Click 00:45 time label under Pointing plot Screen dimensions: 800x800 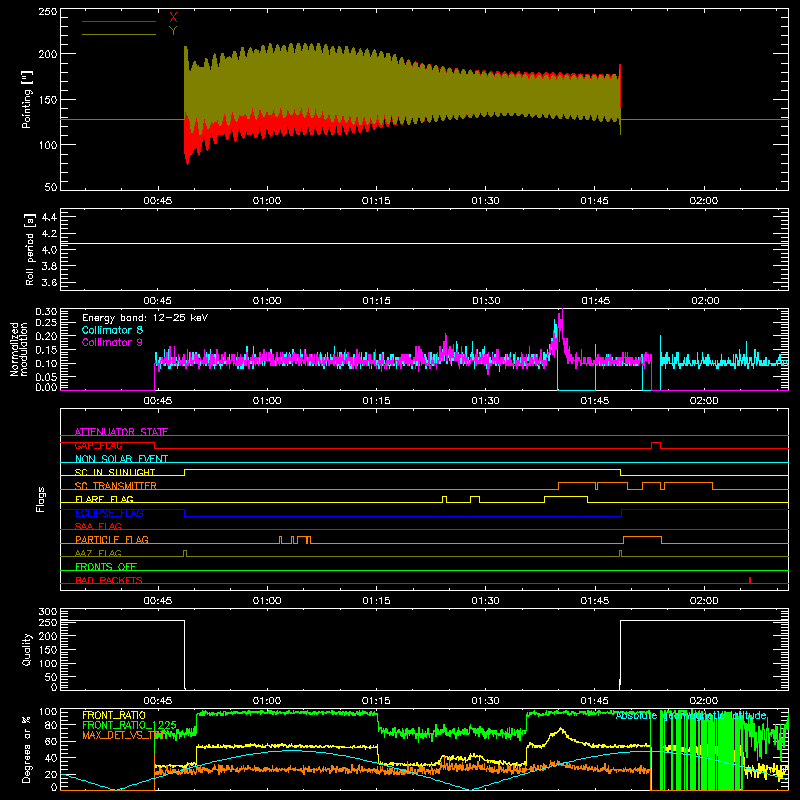click(x=158, y=201)
